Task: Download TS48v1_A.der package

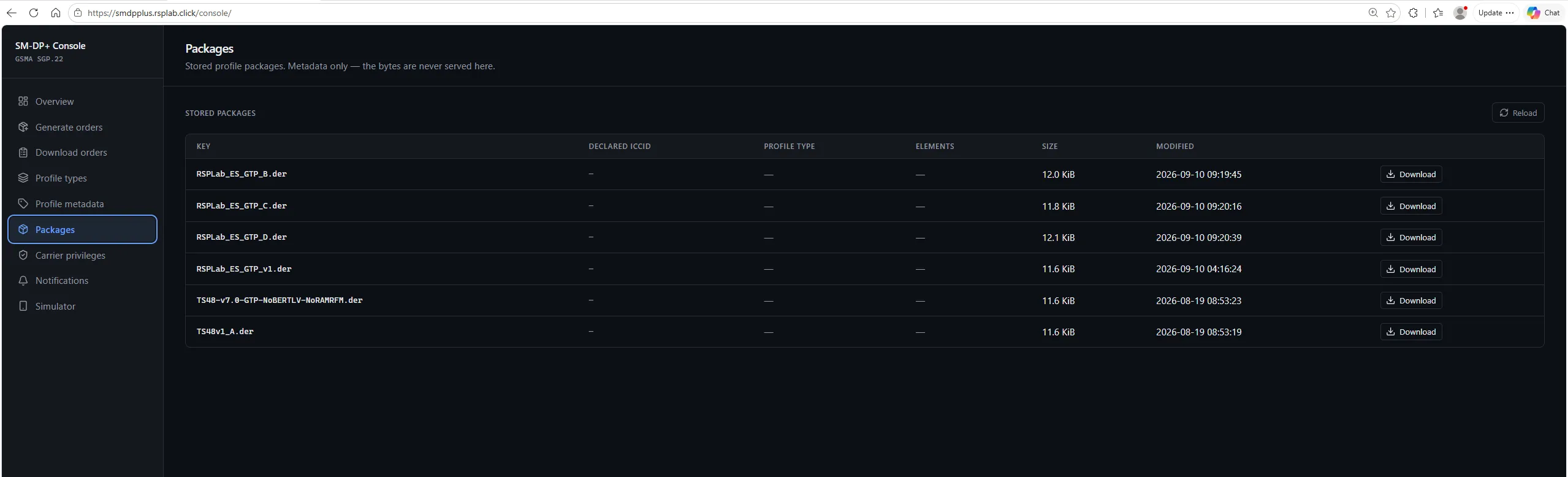Action: point(1411,332)
